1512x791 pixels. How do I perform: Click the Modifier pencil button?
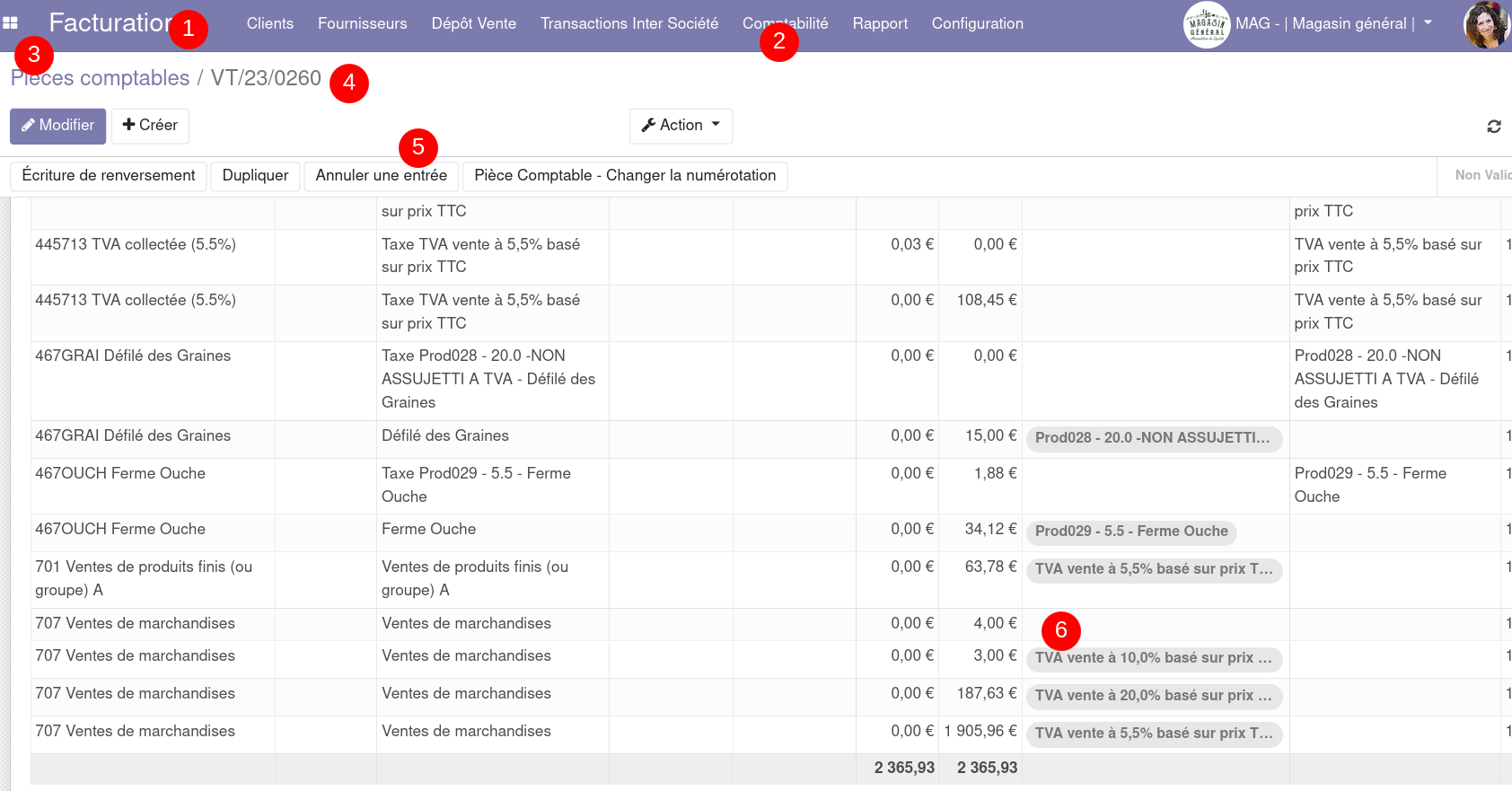tap(58, 126)
